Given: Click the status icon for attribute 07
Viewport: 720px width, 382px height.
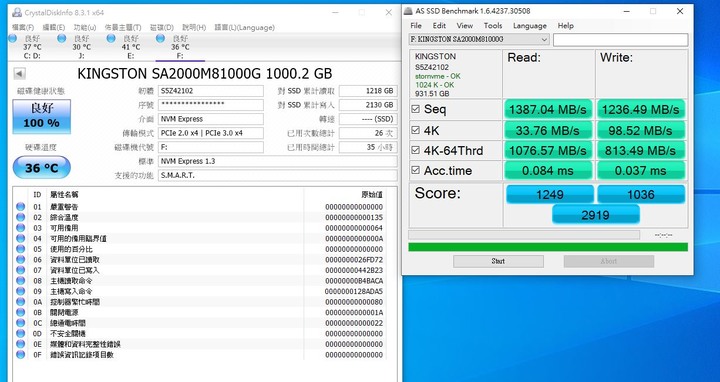Looking at the screenshot, I should click(x=21, y=270).
